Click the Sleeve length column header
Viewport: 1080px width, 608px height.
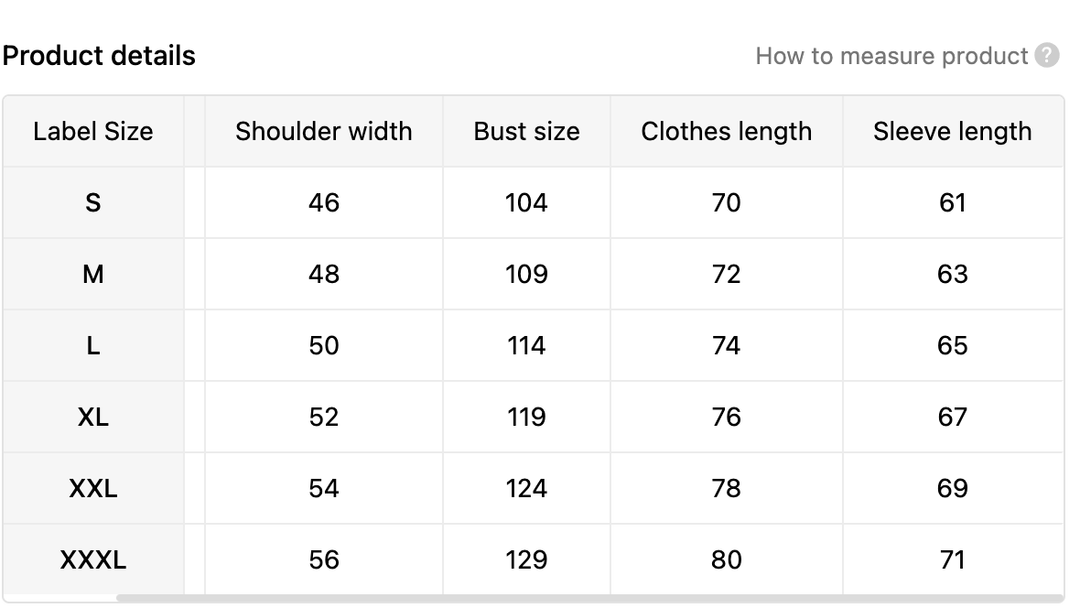pos(952,131)
